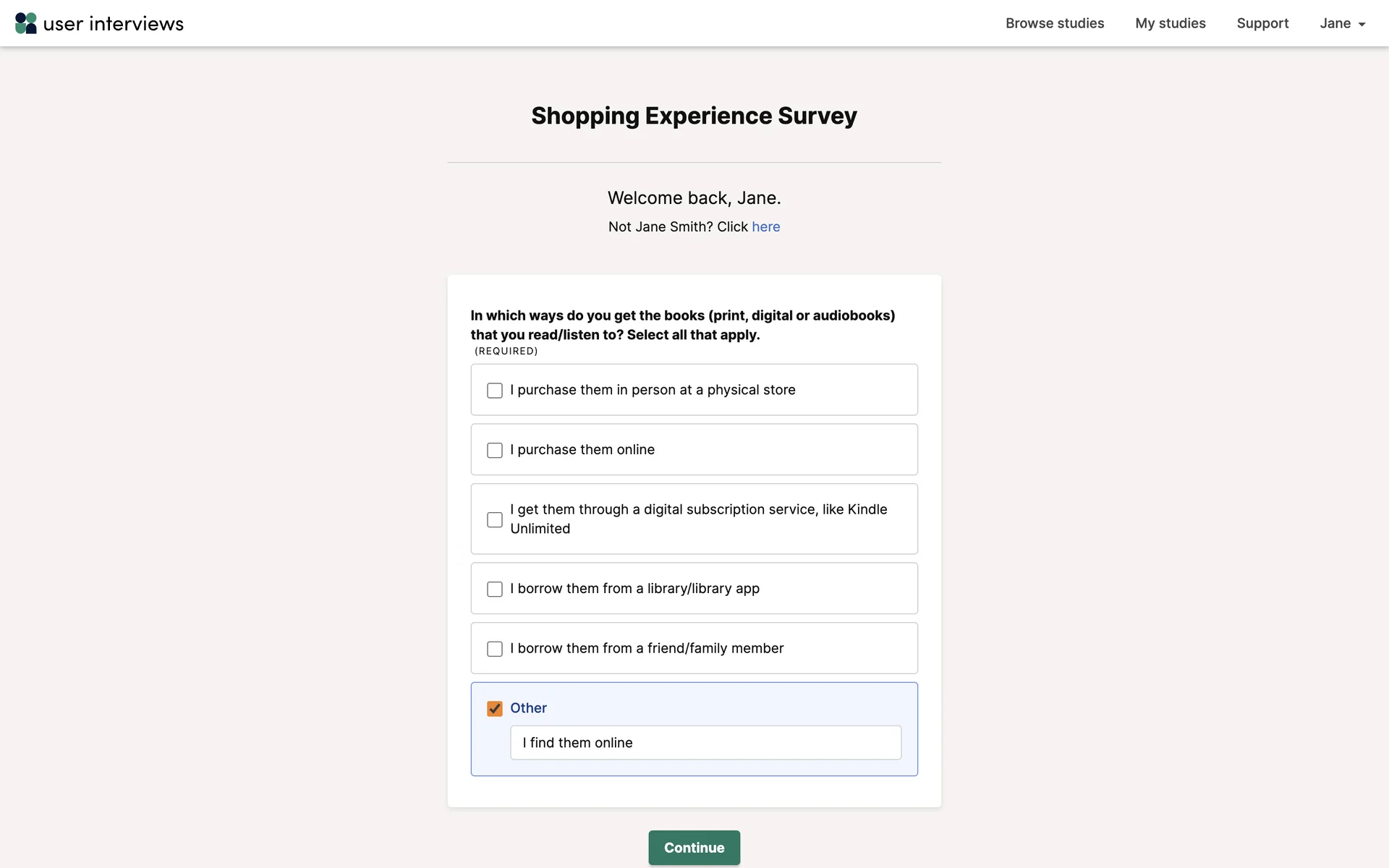This screenshot has height=868, width=1389.
Task: Open the Jane account dropdown
Action: click(1341, 23)
